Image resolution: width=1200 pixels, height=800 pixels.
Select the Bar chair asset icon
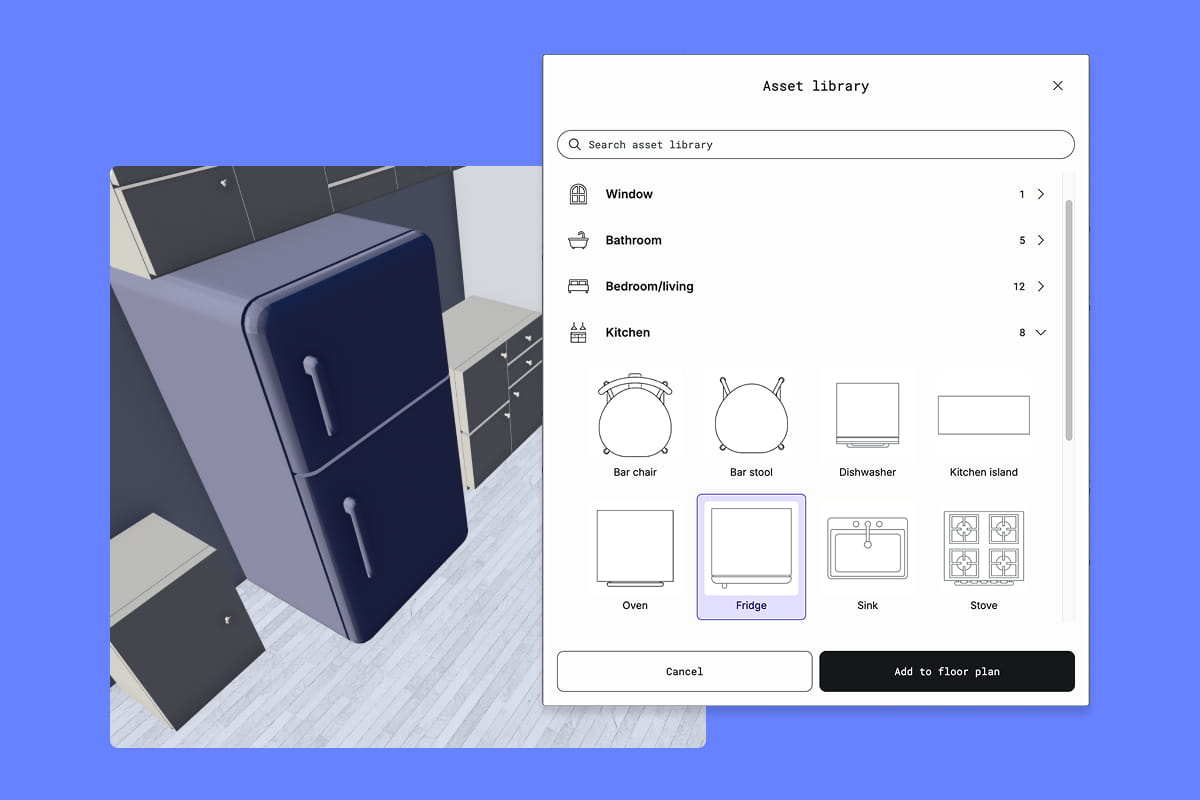(x=635, y=415)
